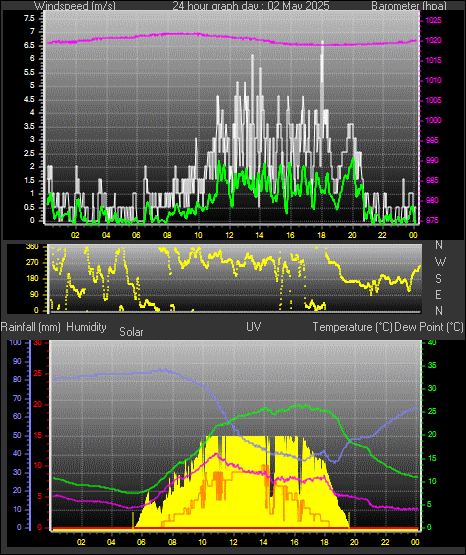Click the 985 barometer axis value
Image resolution: width=466 pixels, height=555 pixels.
432,180
